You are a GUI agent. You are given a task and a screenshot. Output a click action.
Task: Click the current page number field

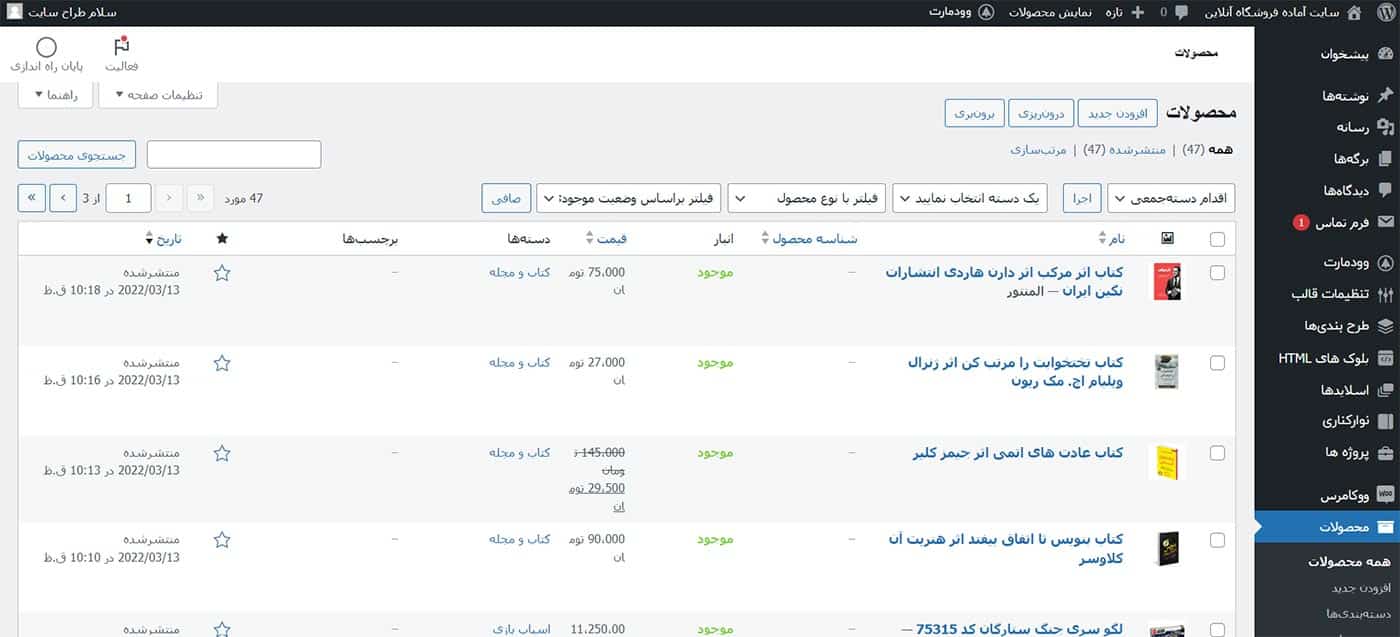pyautogui.click(x=129, y=198)
